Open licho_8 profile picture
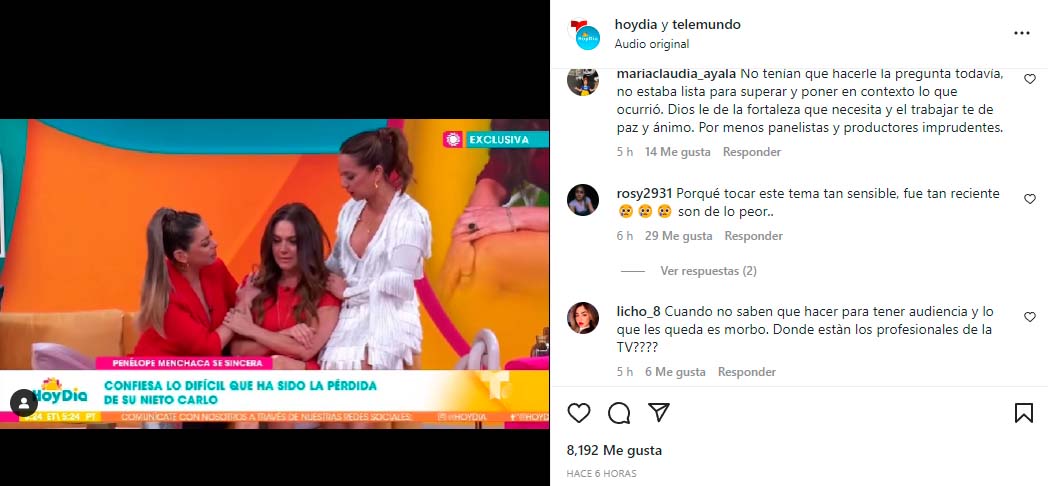Image resolution: width=1048 pixels, height=486 pixels. tap(583, 318)
